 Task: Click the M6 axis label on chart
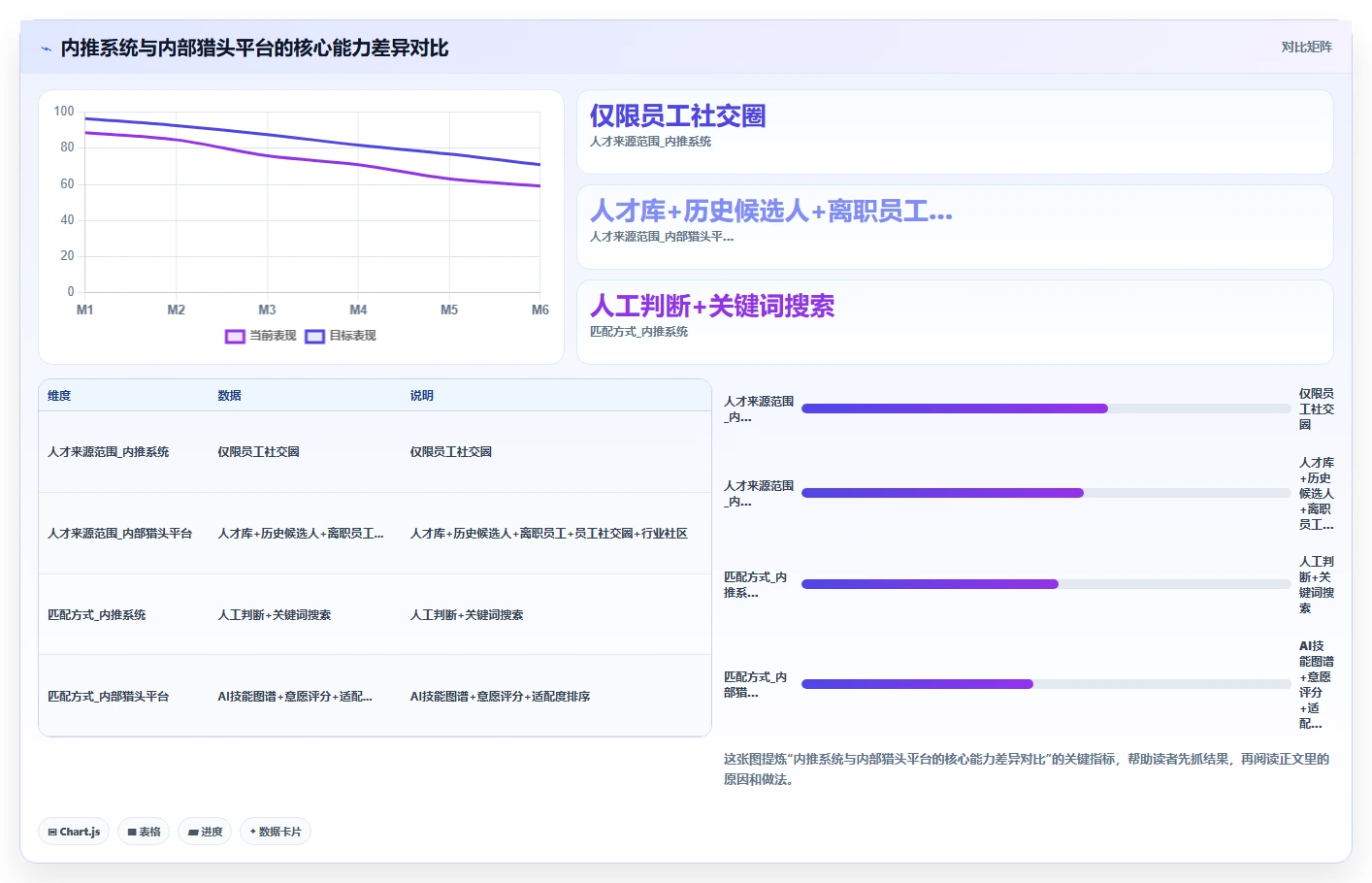click(540, 311)
